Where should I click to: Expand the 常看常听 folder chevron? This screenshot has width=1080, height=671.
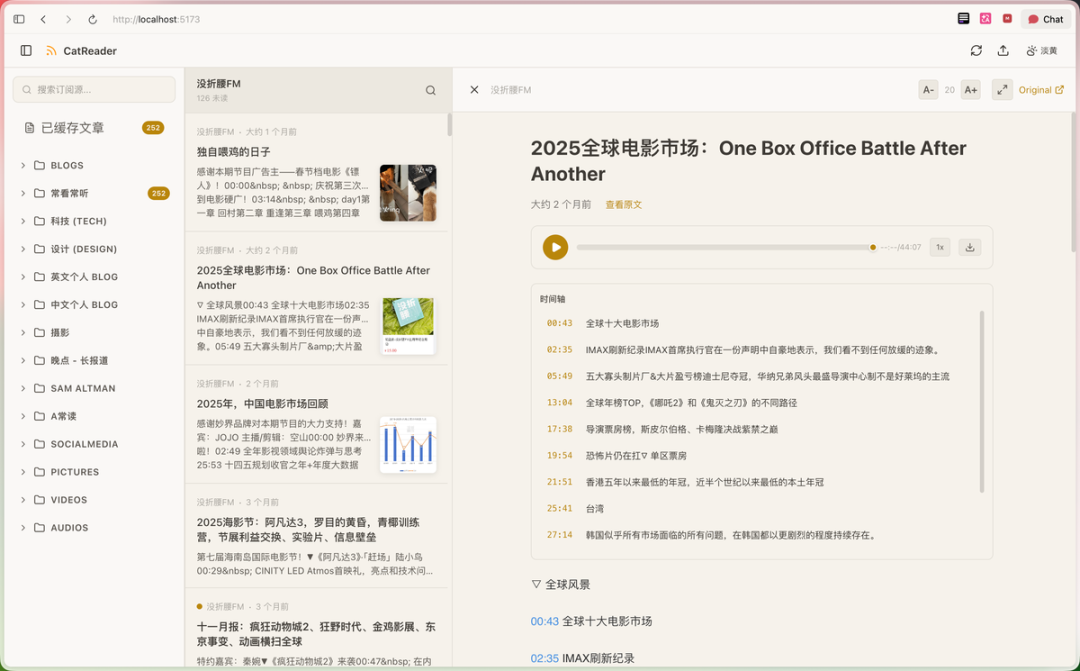coord(23,193)
